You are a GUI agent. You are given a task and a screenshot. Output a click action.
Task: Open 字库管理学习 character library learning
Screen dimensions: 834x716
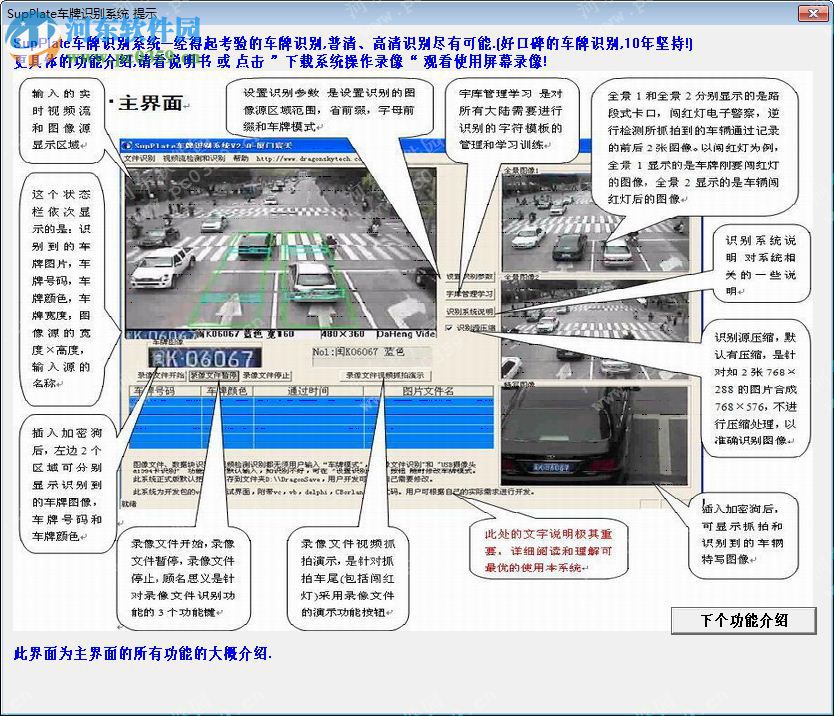pyautogui.click(x=469, y=293)
